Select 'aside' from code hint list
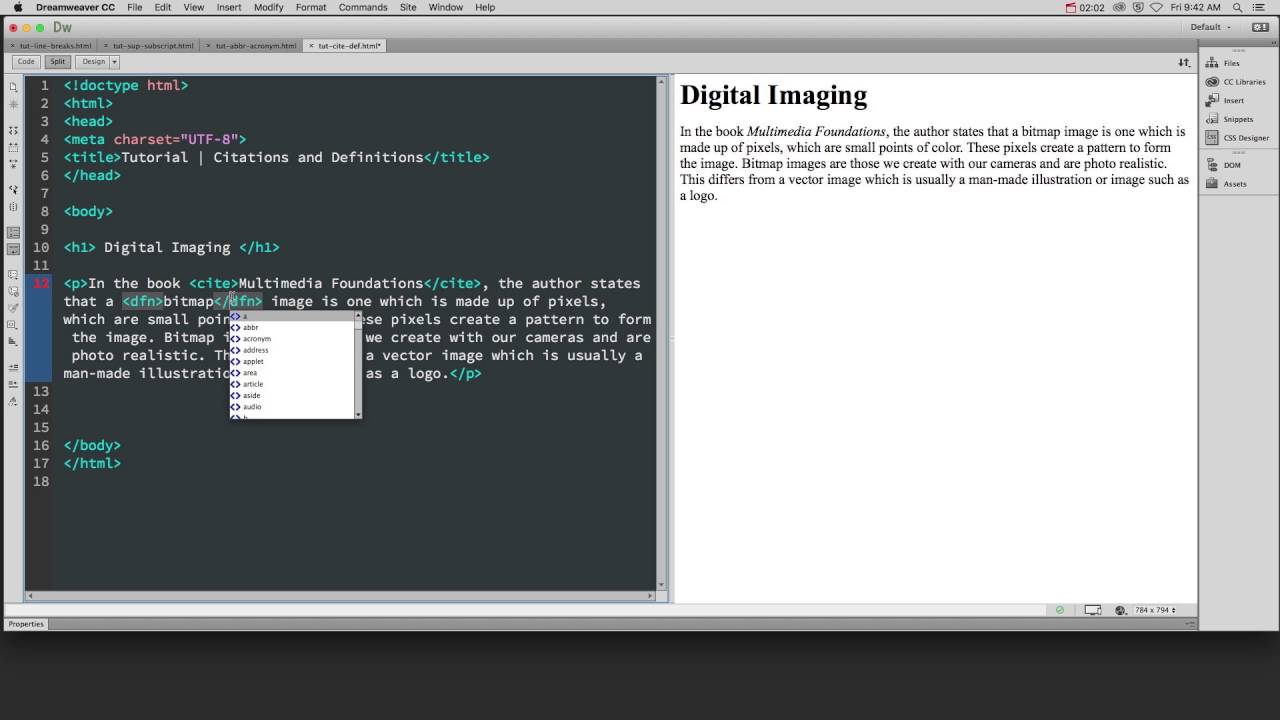Viewport: 1280px width, 720px height. (293, 395)
